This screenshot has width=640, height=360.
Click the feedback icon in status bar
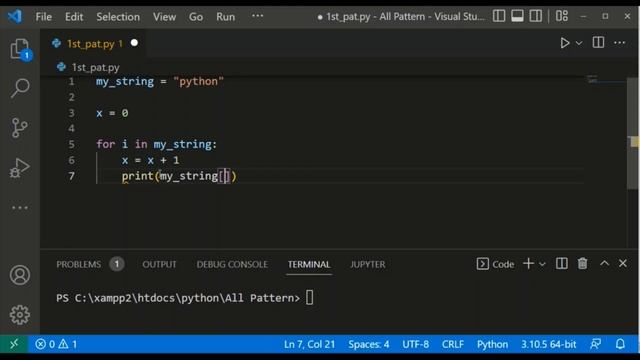pyautogui.click(x=596, y=344)
